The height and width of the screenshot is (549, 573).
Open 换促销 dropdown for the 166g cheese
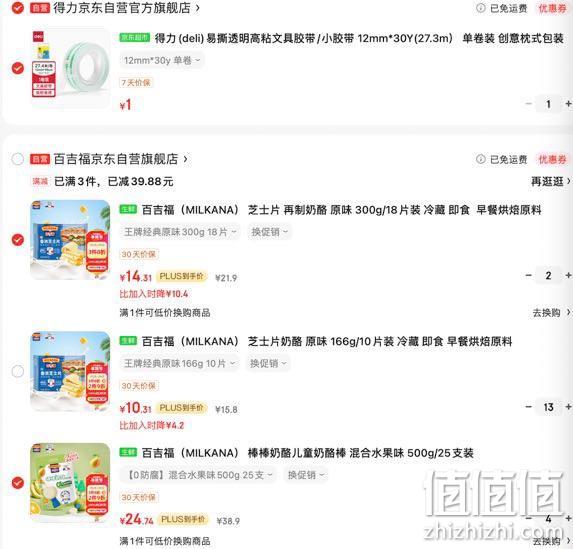(268, 363)
